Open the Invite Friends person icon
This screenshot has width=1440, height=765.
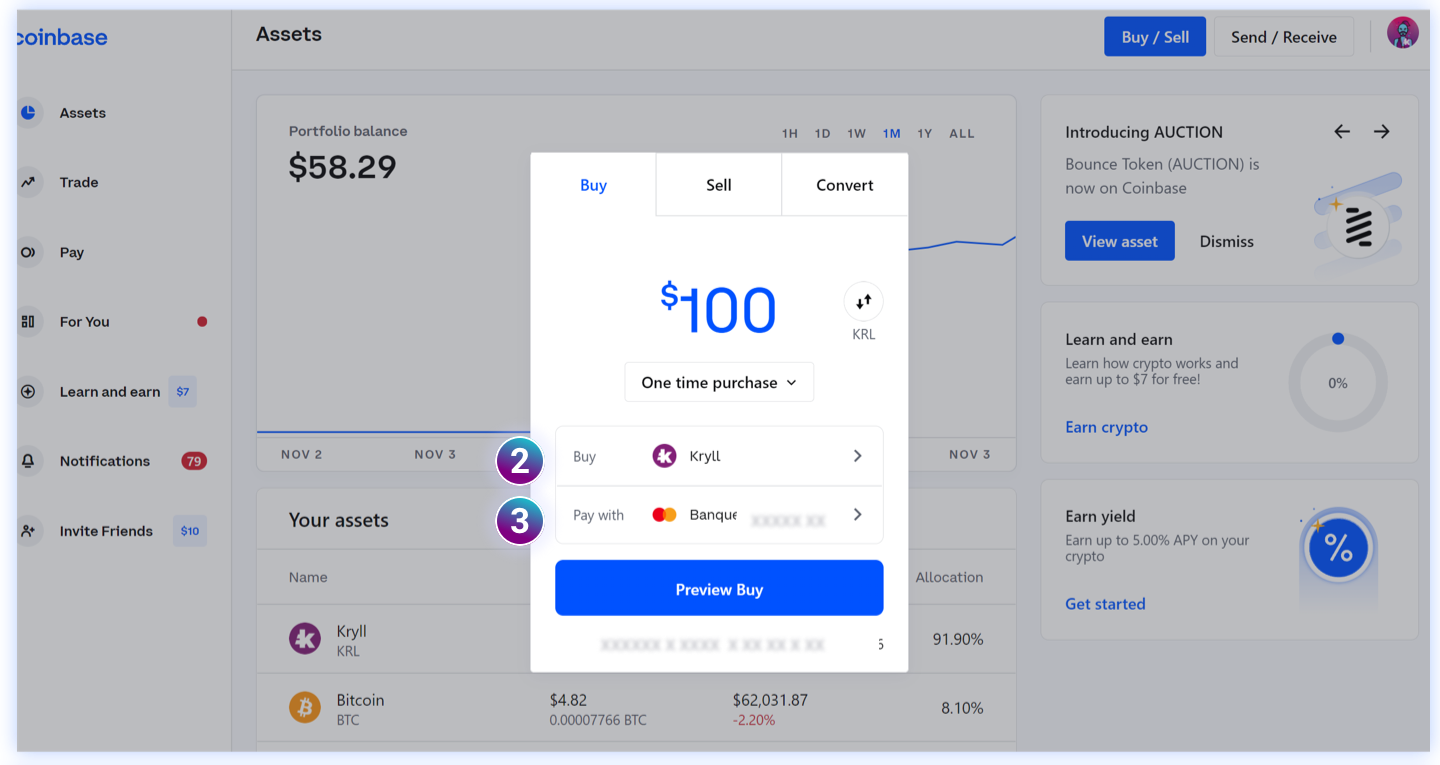coord(28,531)
